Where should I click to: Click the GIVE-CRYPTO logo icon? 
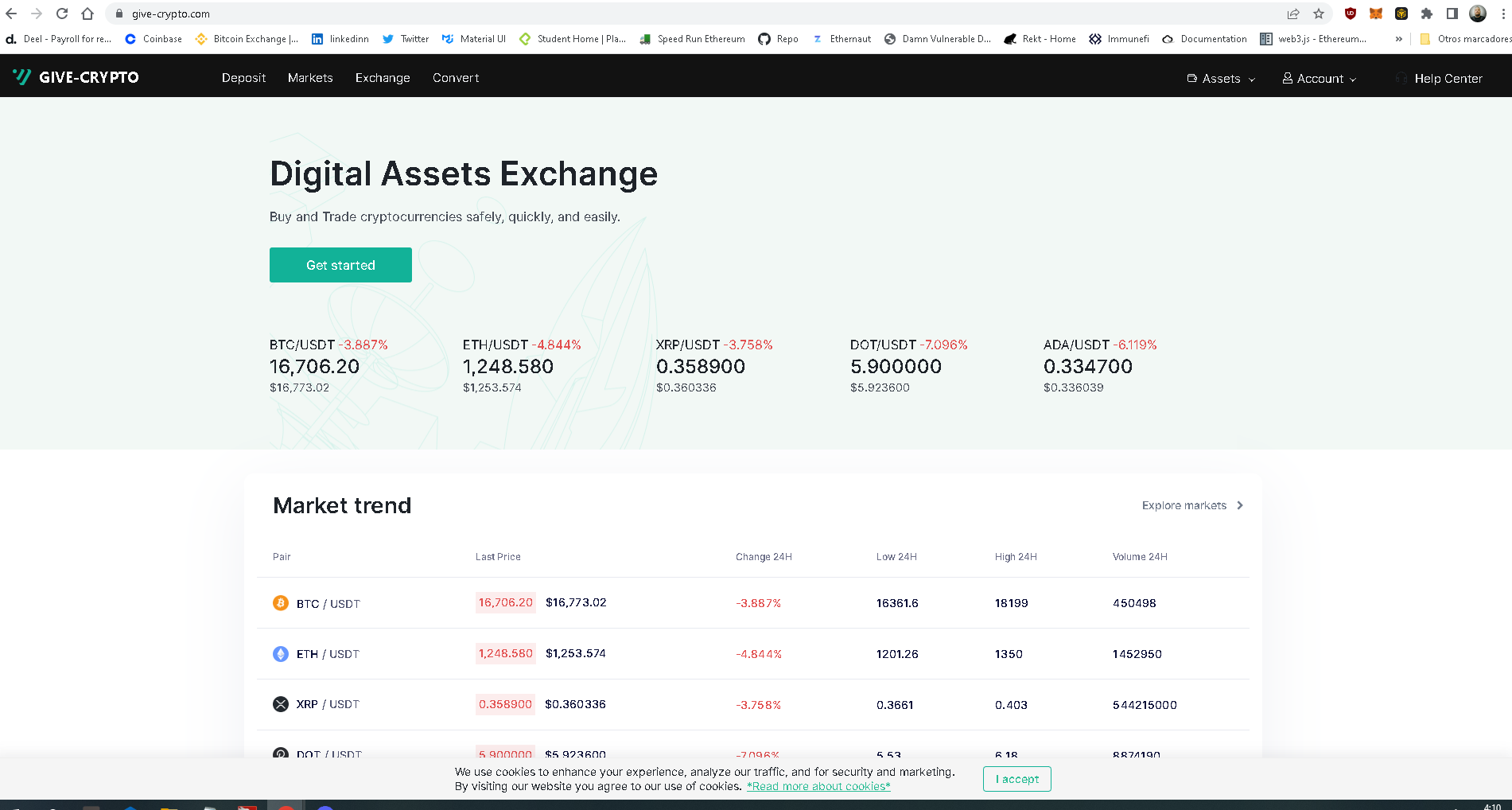point(22,76)
